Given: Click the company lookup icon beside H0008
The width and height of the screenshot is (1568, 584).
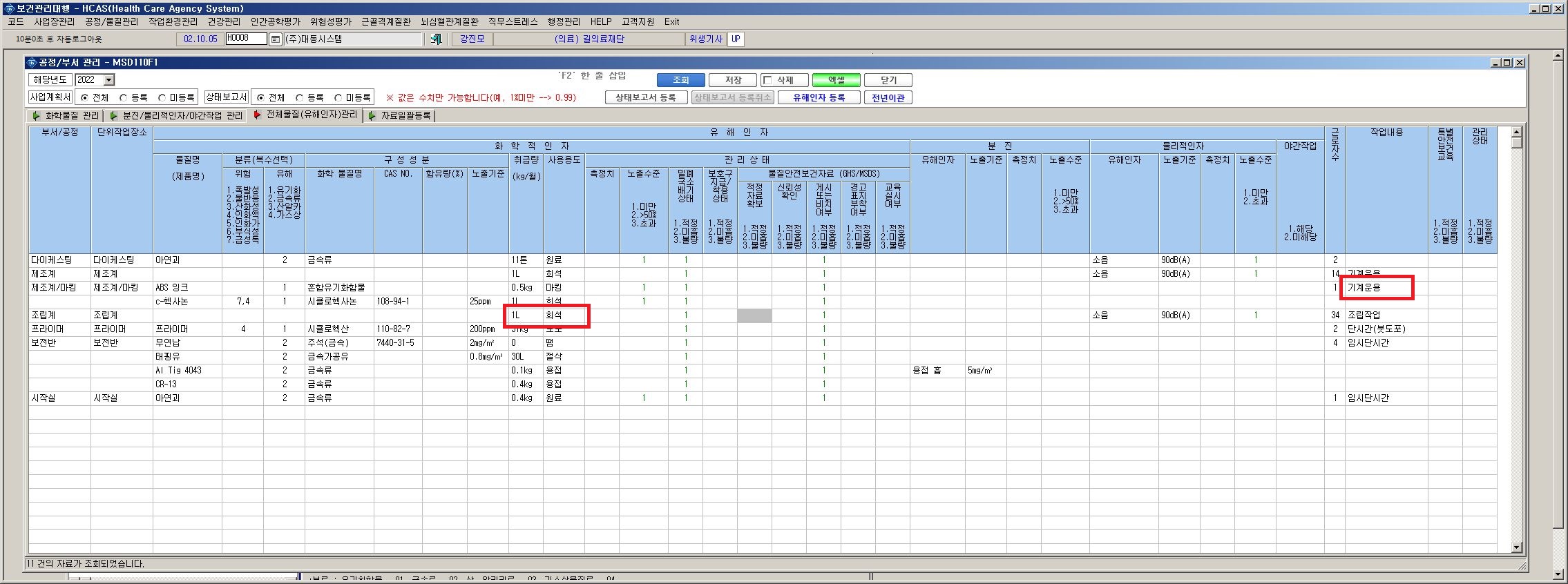Looking at the screenshot, I should [275, 39].
